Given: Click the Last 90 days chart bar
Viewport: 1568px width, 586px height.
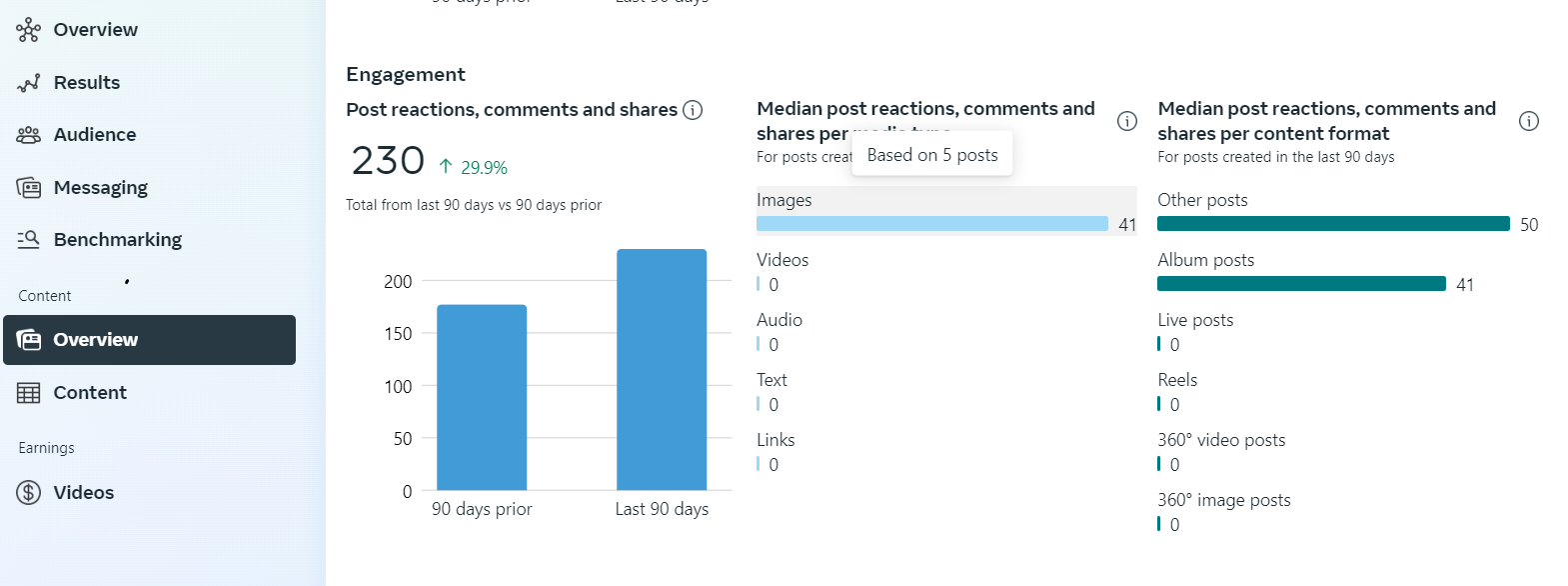Looking at the screenshot, I should click(662, 370).
